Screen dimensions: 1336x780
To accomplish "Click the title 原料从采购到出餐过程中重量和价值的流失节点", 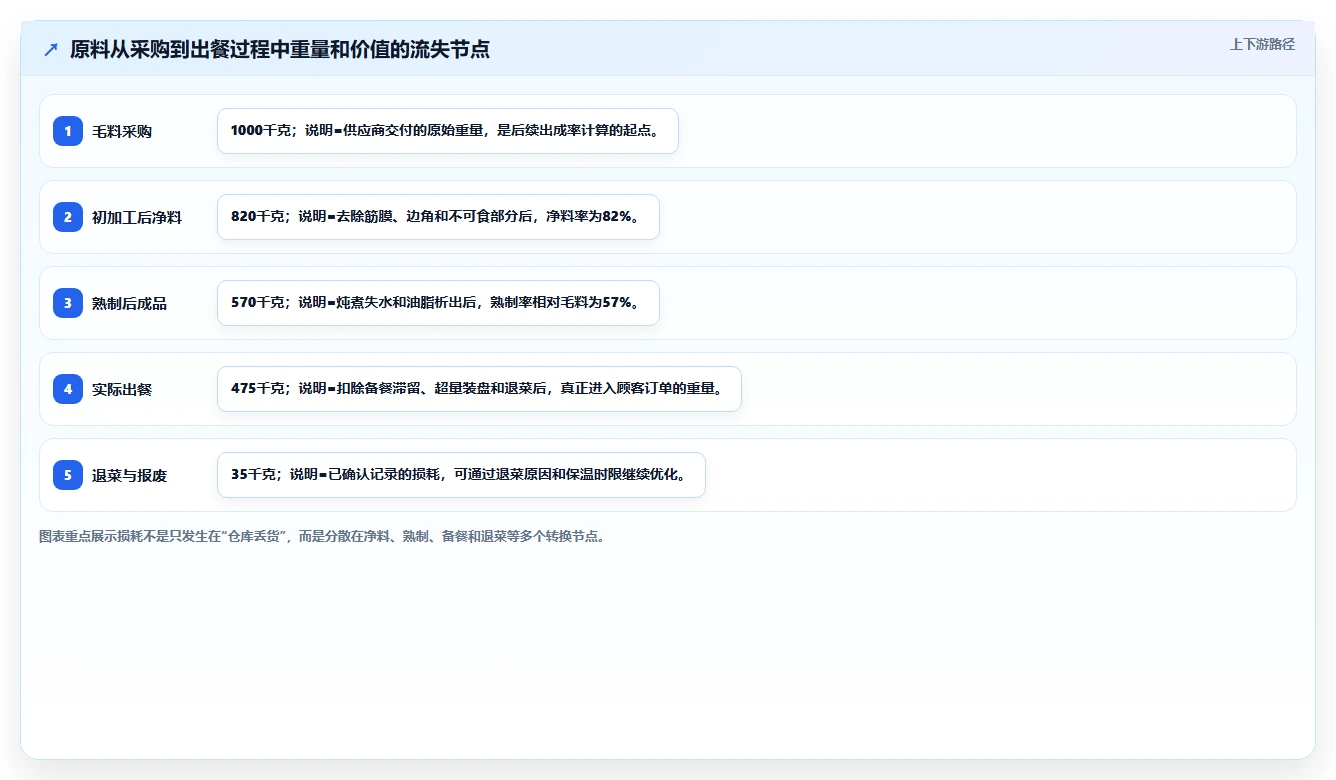I will pyautogui.click(x=280, y=49).
